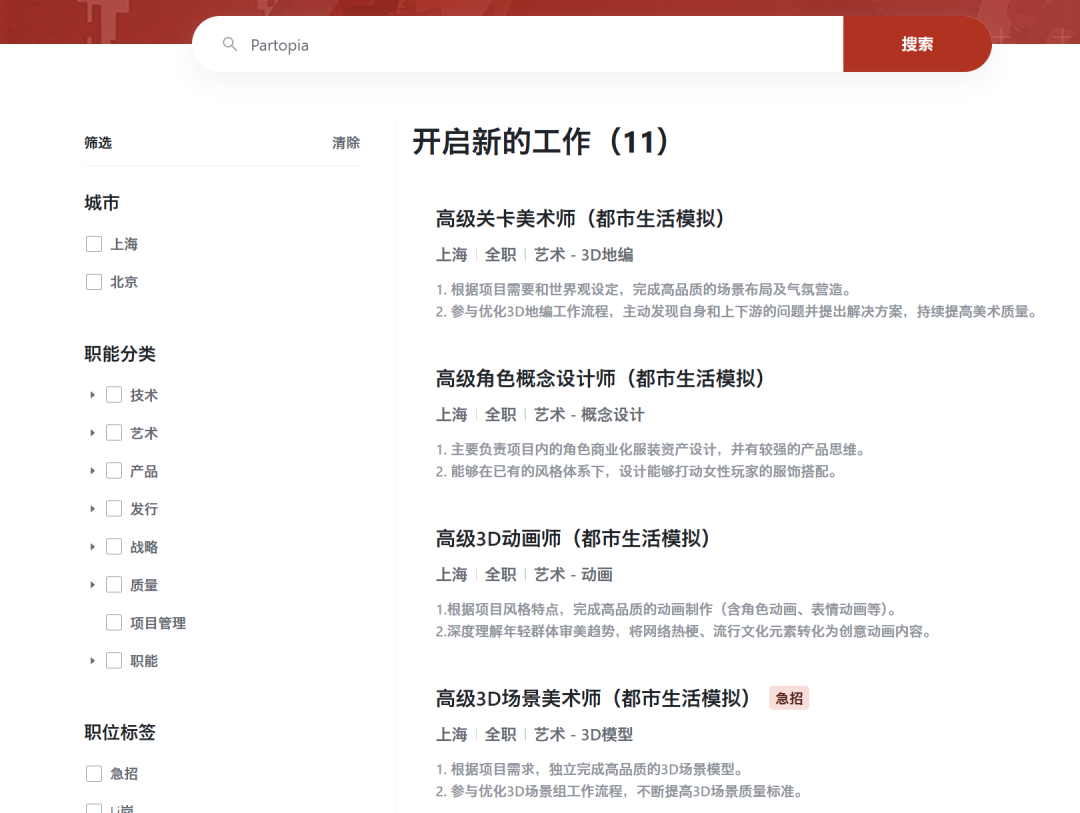Open the 高级3D场景美术师 job listing
This screenshot has width=1080, height=813.
tap(593, 698)
